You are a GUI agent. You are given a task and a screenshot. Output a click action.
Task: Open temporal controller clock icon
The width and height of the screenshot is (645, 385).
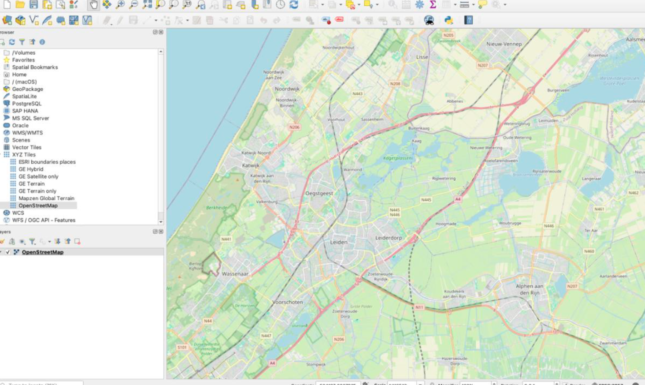click(280, 5)
